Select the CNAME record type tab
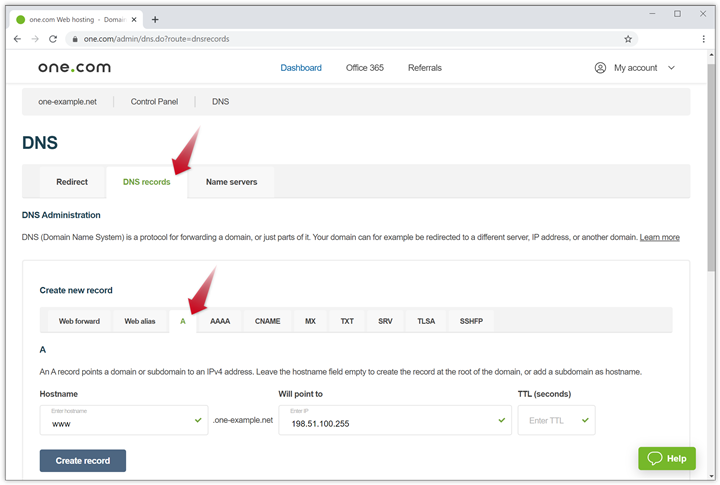The width and height of the screenshot is (720, 485). coord(267,321)
